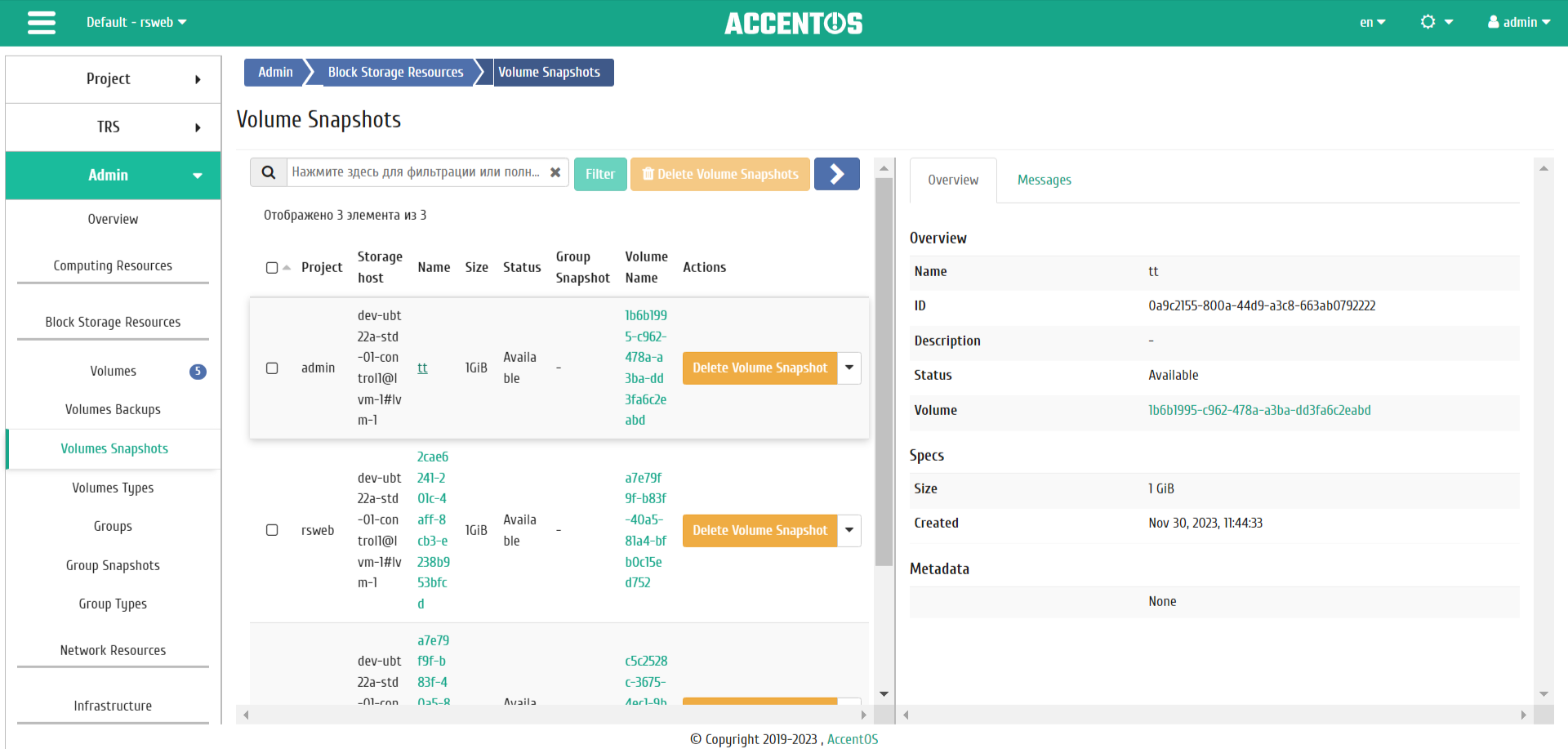Open Infrastructure in the sidebar
The width and height of the screenshot is (1568, 749).
pyautogui.click(x=114, y=706)
